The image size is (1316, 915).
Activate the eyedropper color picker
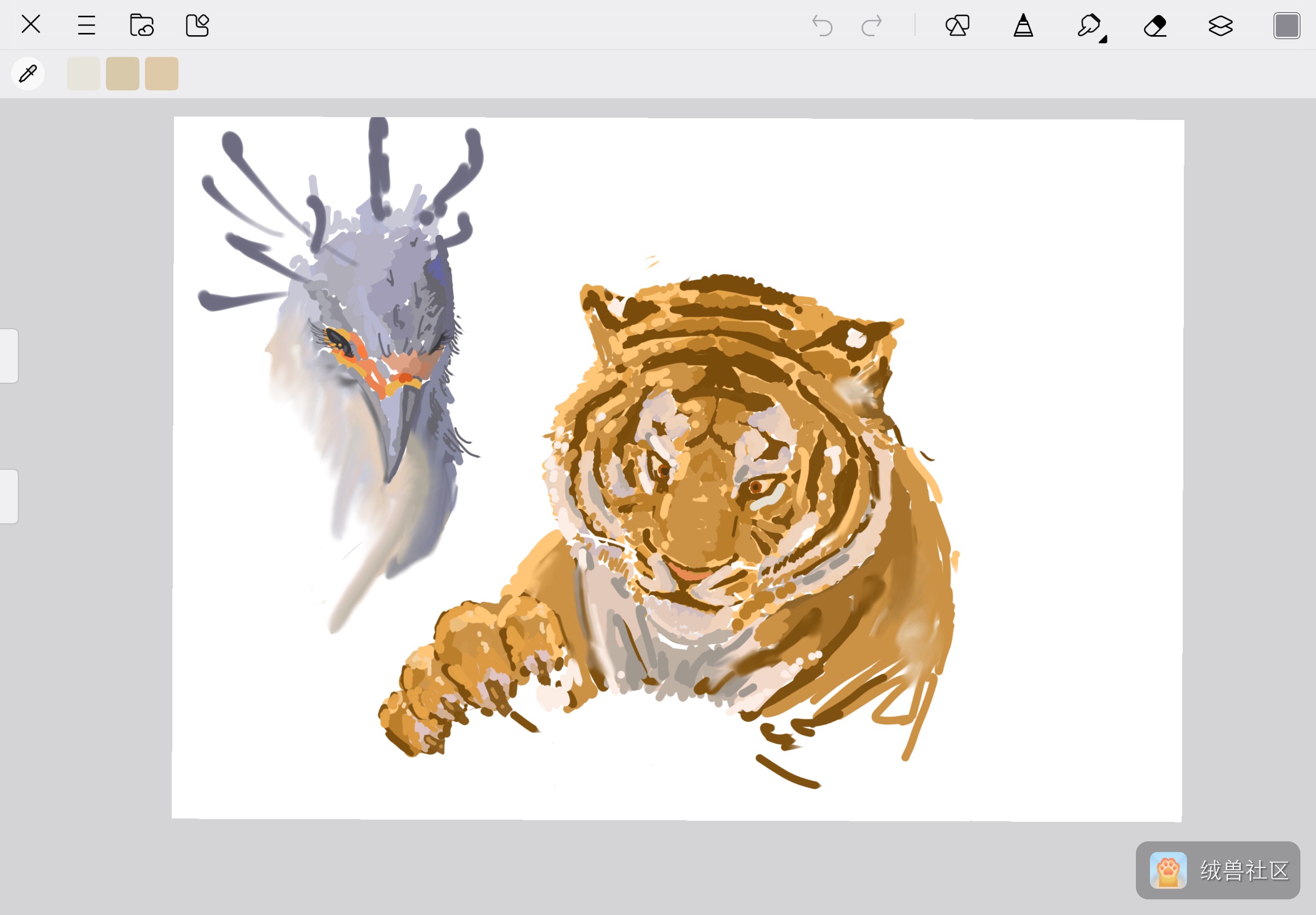[27, 74]
